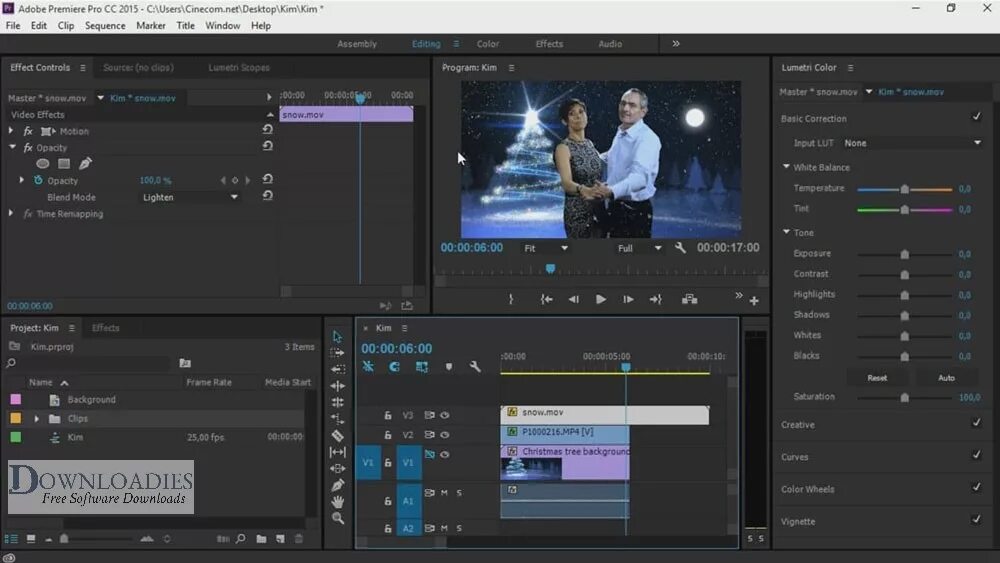
Task: Play the Program Monitor
Action: click(600, 299)
